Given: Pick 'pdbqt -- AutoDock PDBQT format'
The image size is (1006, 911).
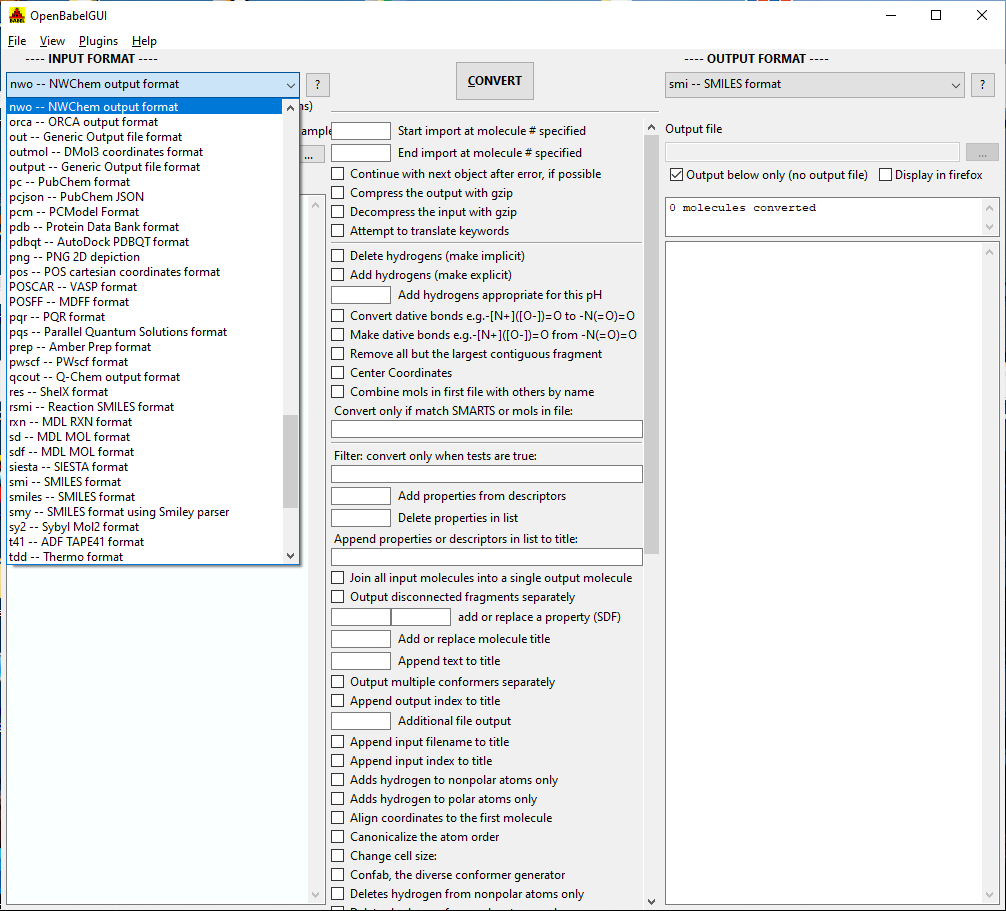Looking at the screenshot, I should [144, 242].
